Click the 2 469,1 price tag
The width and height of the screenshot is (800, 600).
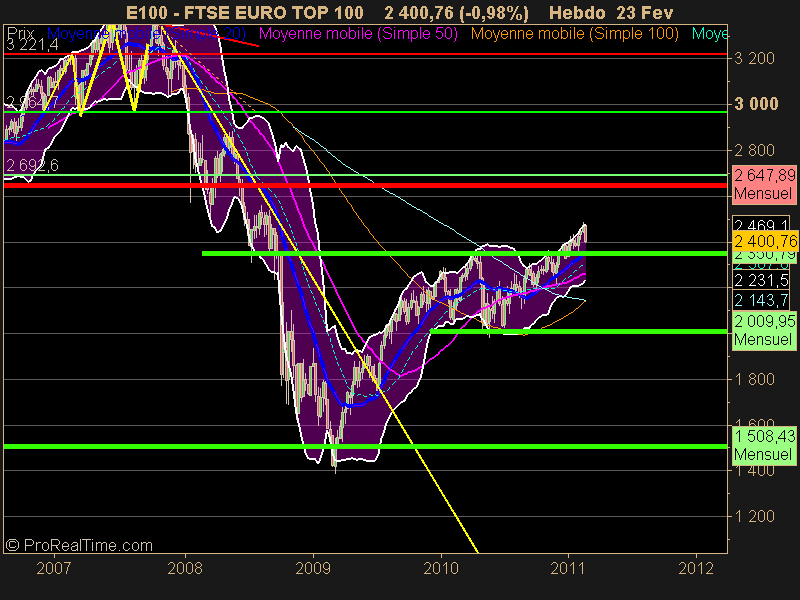click(761, 225)
